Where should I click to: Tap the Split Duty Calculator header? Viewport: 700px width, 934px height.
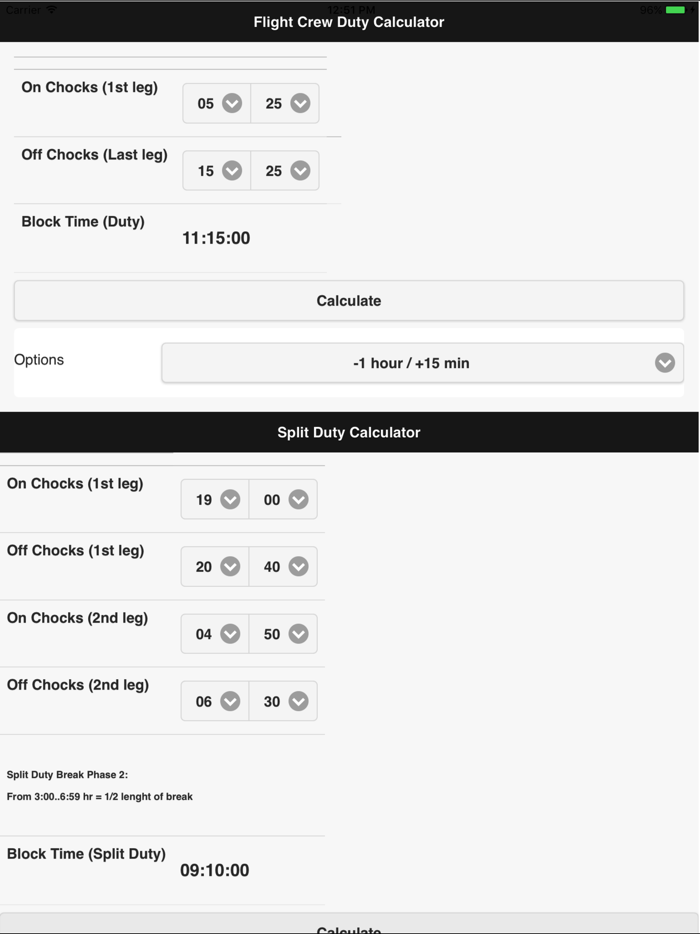point(349,432)
